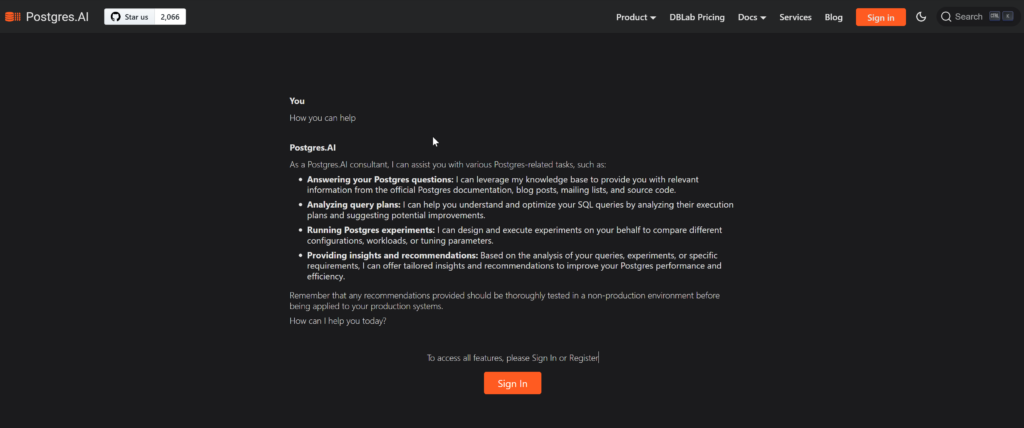The image size is (1024, 428).
Task: Click the orange Sign in header button
Action: click(880, 17)
